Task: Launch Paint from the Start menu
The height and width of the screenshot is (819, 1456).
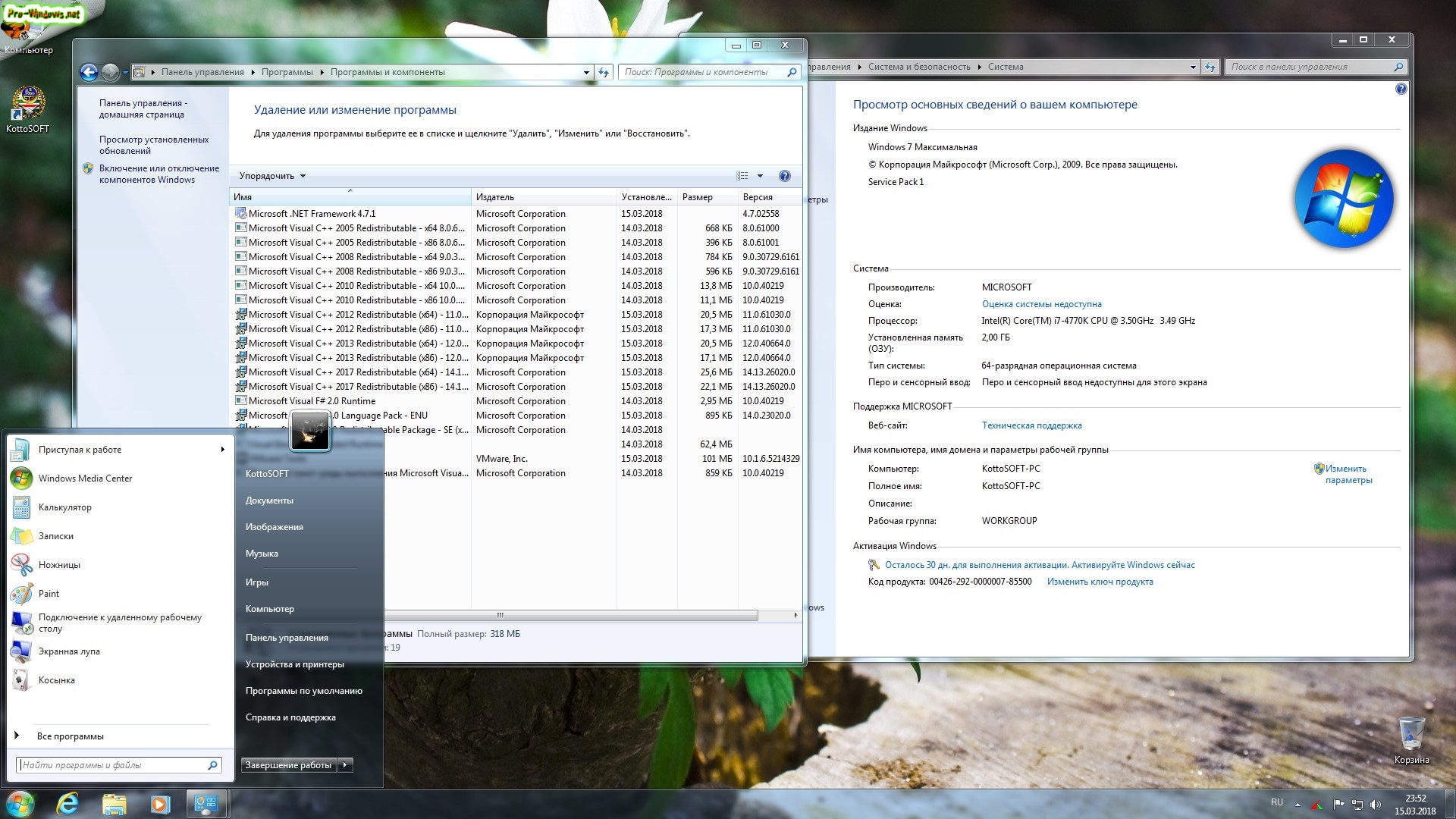Action: 49,594
